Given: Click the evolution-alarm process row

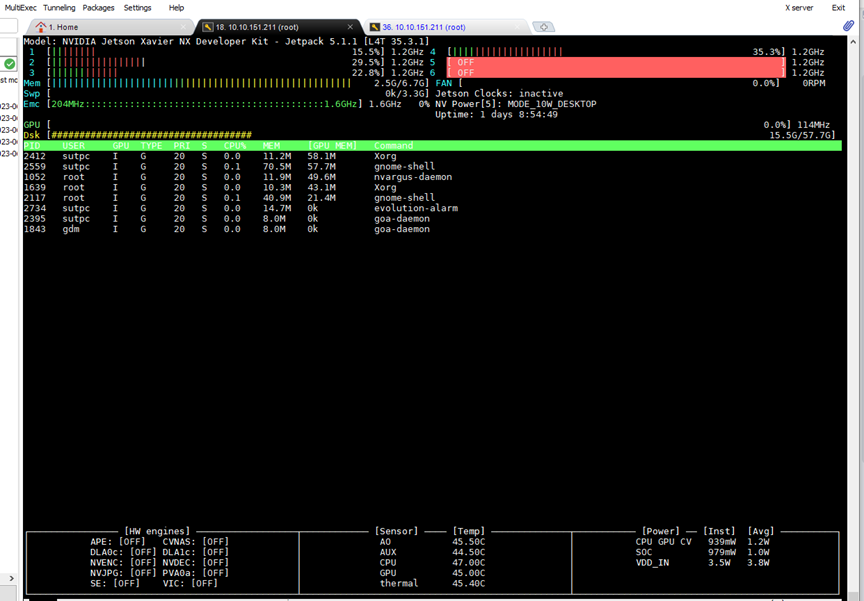Looking at the screenshot, I should [x=433, y=208].
